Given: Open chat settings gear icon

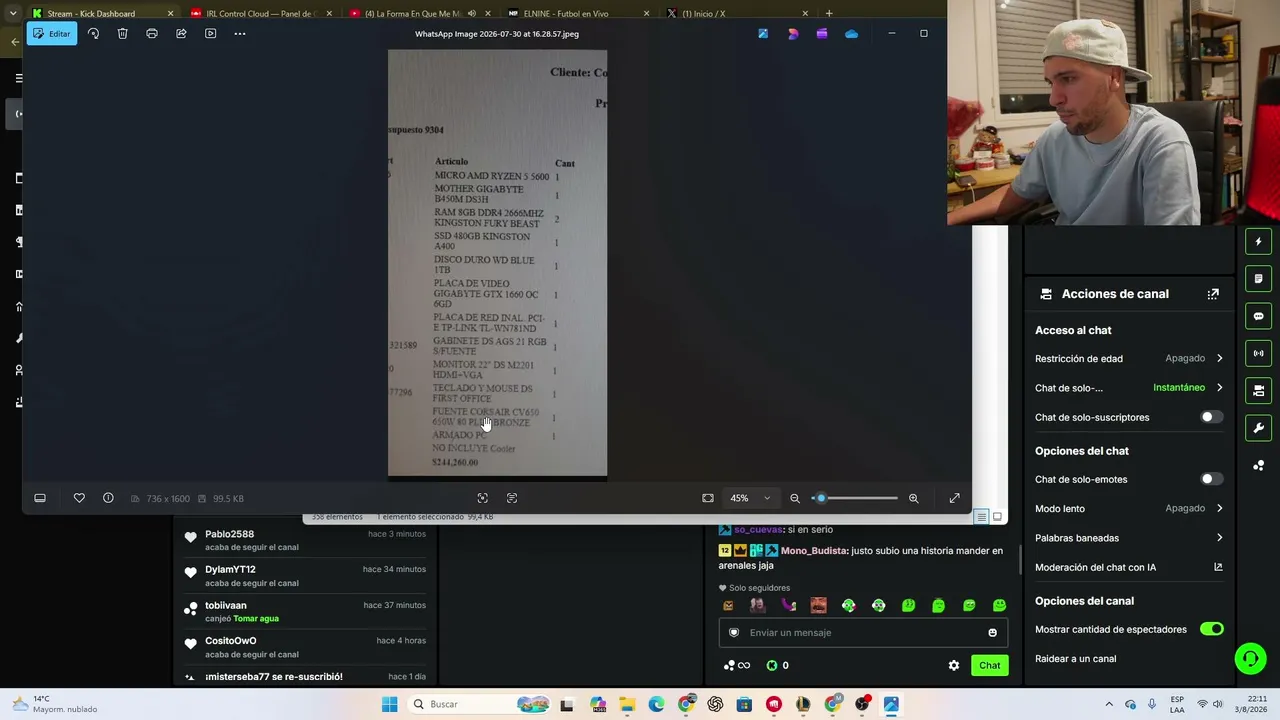Looking at the screenshot, I should tap(954, 665).
